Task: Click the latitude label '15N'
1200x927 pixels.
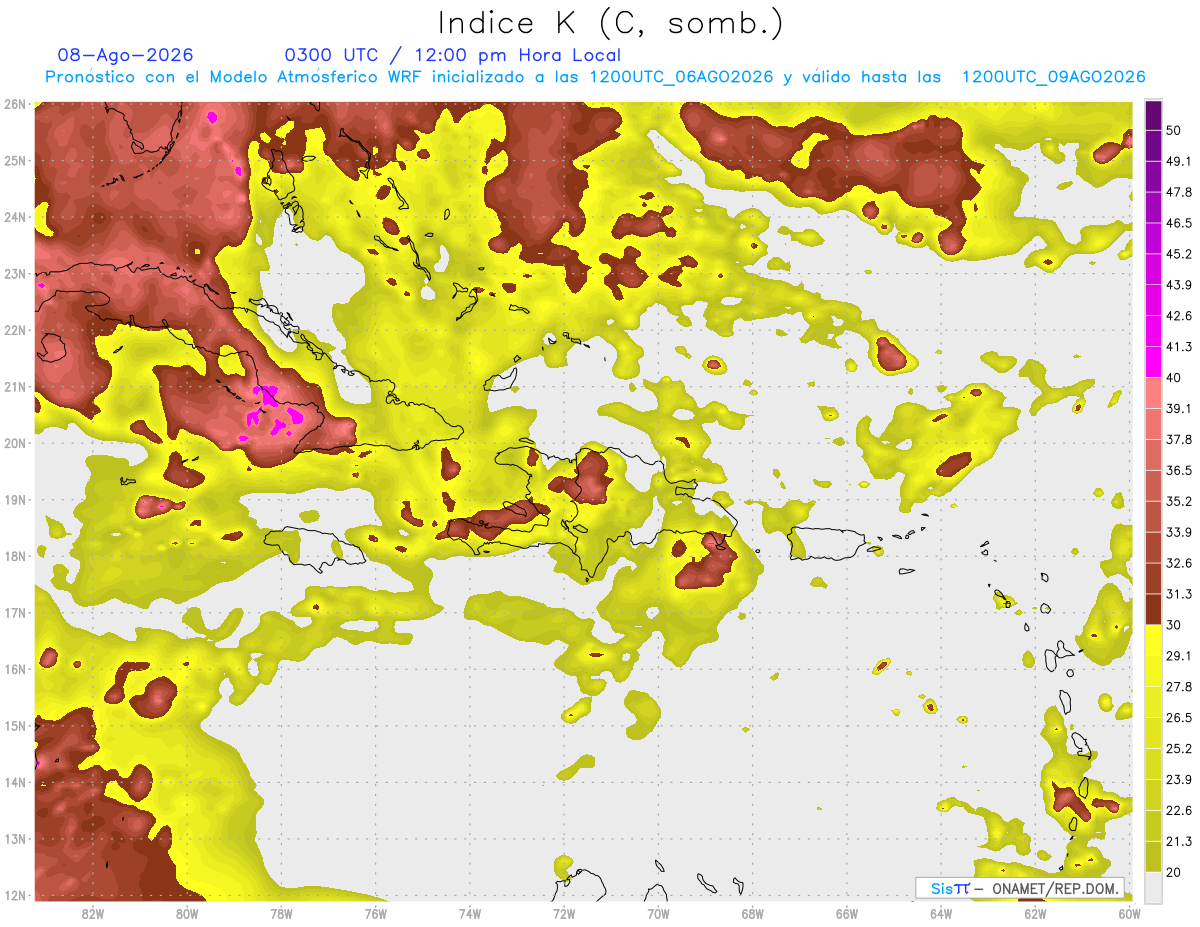Action: coord(15,726)
